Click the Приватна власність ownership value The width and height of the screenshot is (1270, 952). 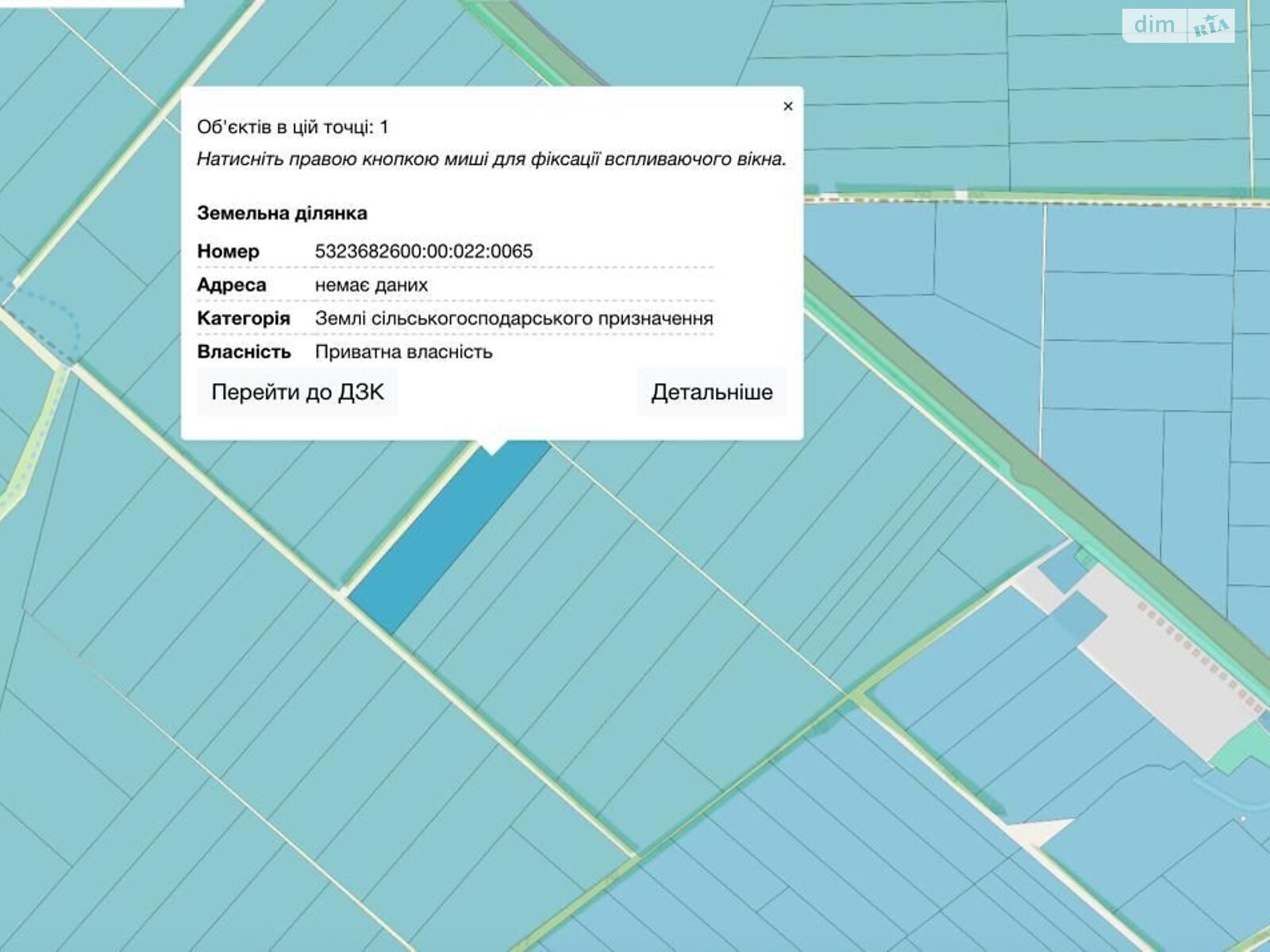tap(403, 352)
